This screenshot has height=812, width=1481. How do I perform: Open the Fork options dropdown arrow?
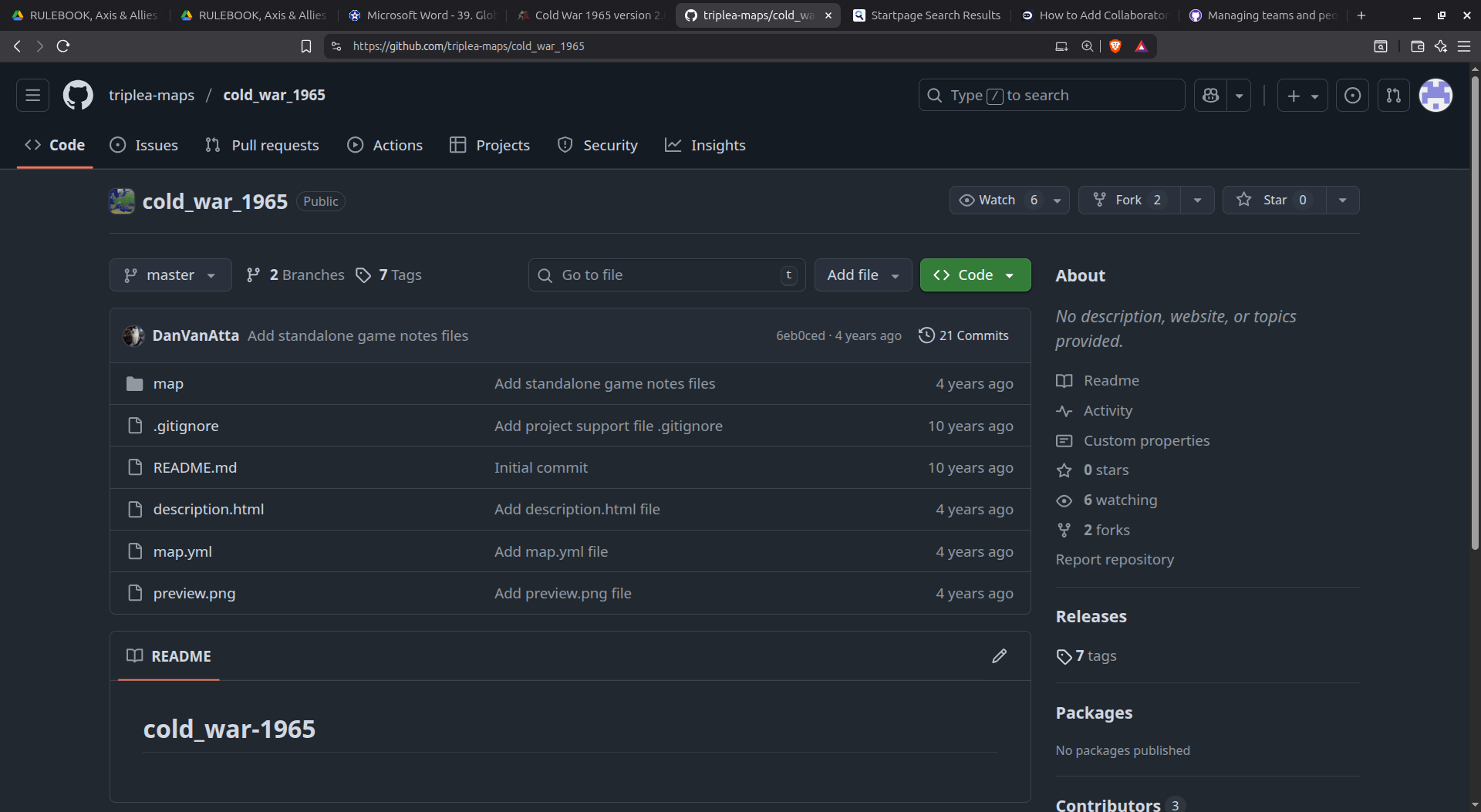[x=1197, y=200]
